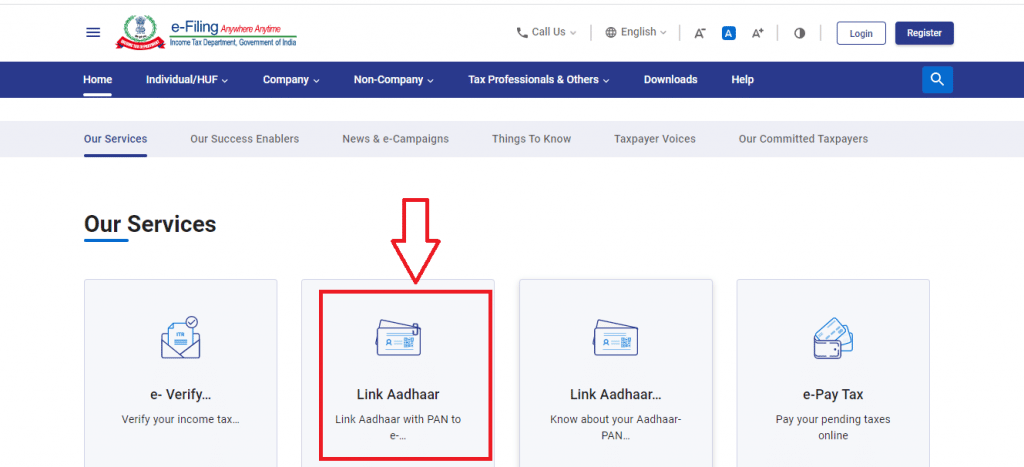Expand the Call Us dropdown
1024x467 pixels.
547,32
